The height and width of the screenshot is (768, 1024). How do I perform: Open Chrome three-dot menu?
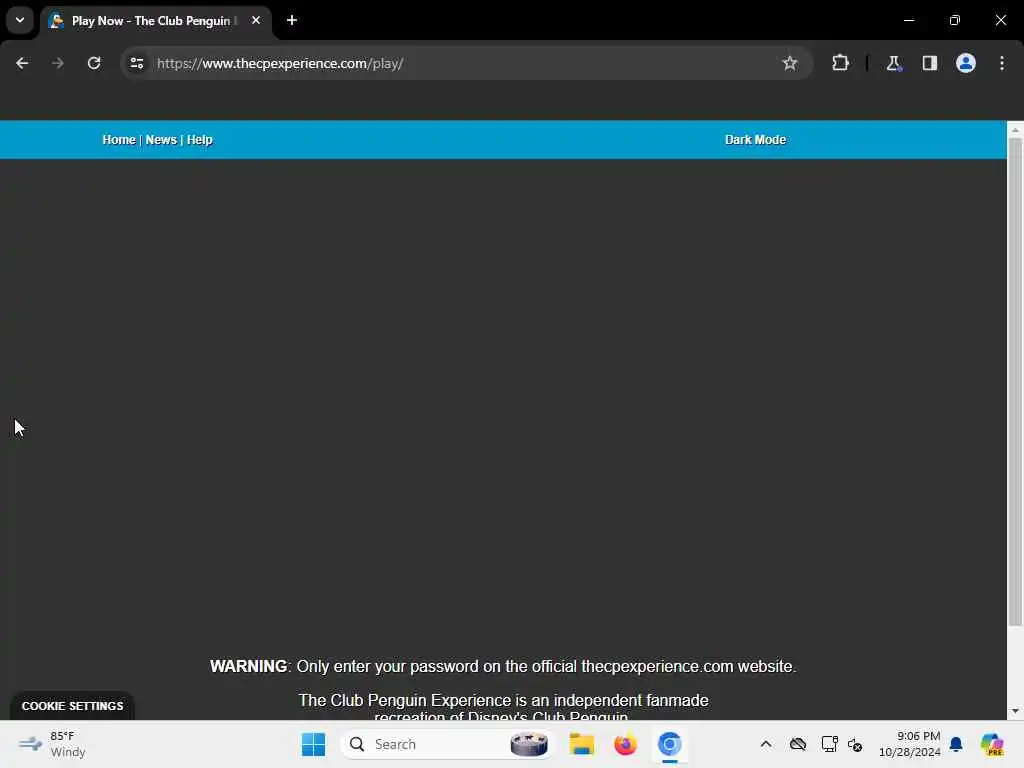[1002, 63]
